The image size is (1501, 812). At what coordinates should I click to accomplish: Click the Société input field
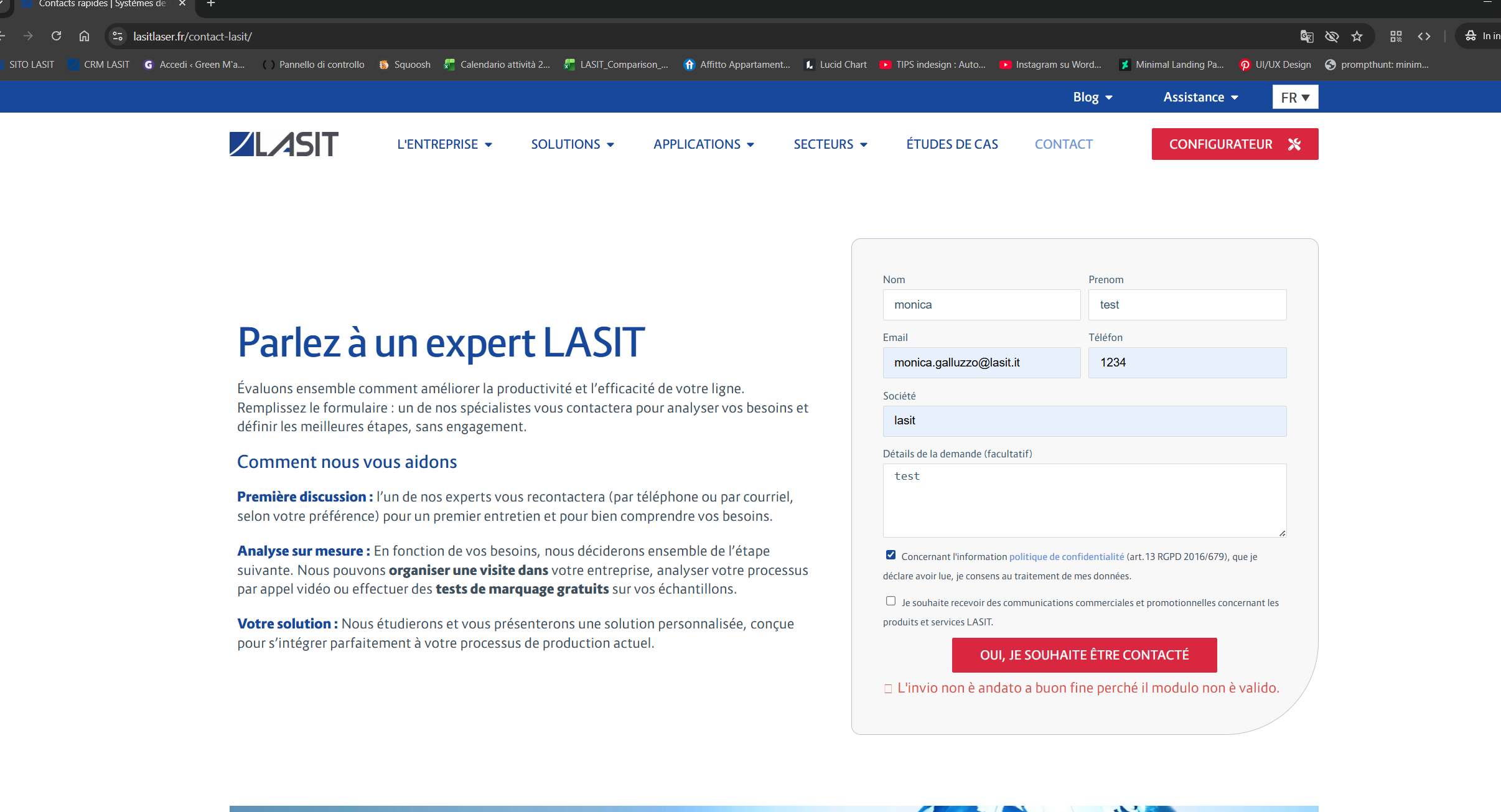[x=1084, y=421]
